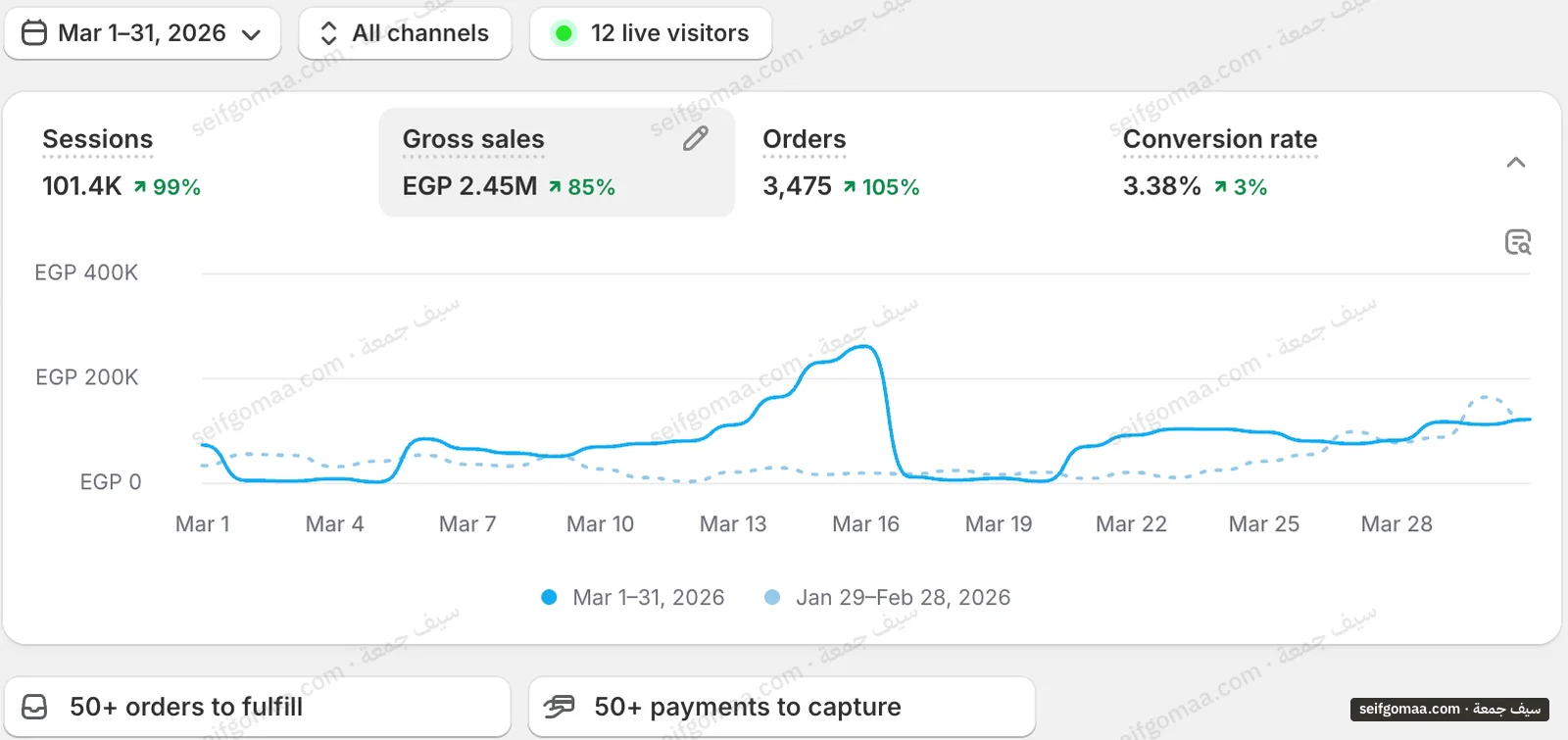Open the report explore icon above chart
The image size is (1568, 740).
[x=1518, y=242]
